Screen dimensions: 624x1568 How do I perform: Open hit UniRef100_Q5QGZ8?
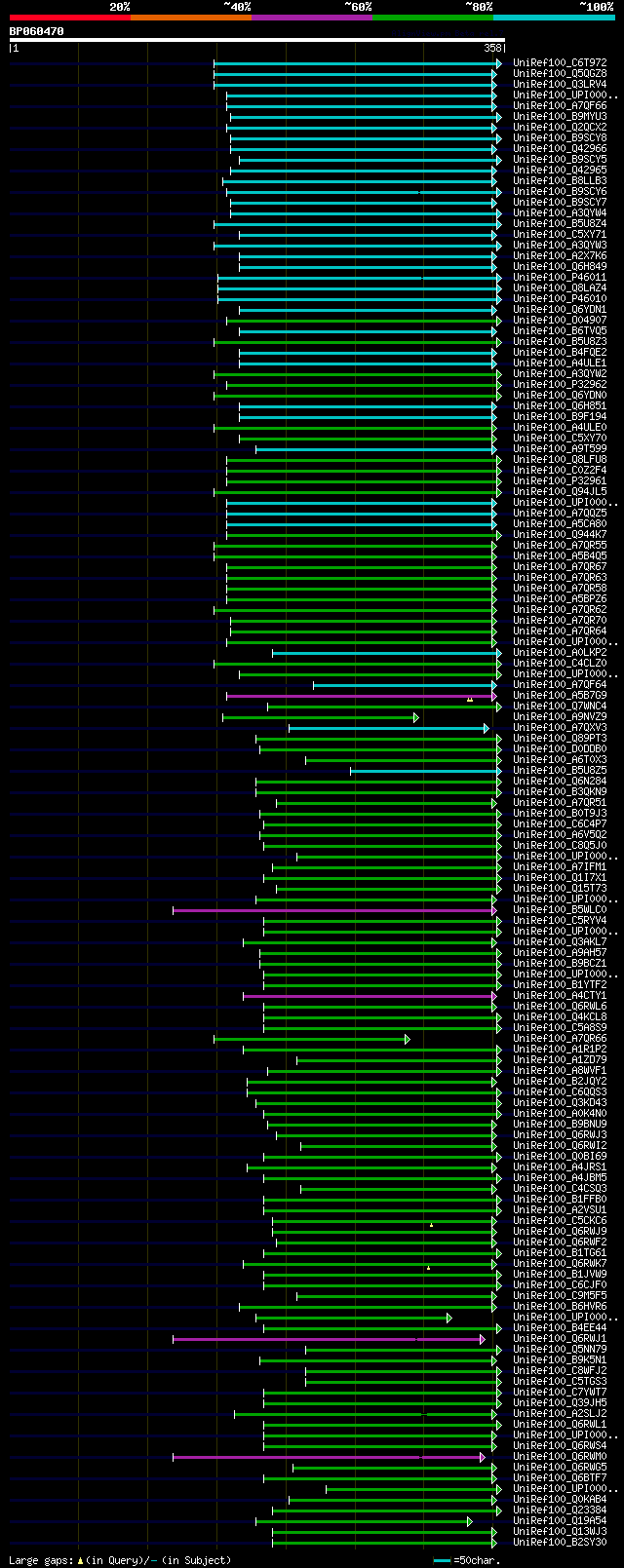coord(560,73)
